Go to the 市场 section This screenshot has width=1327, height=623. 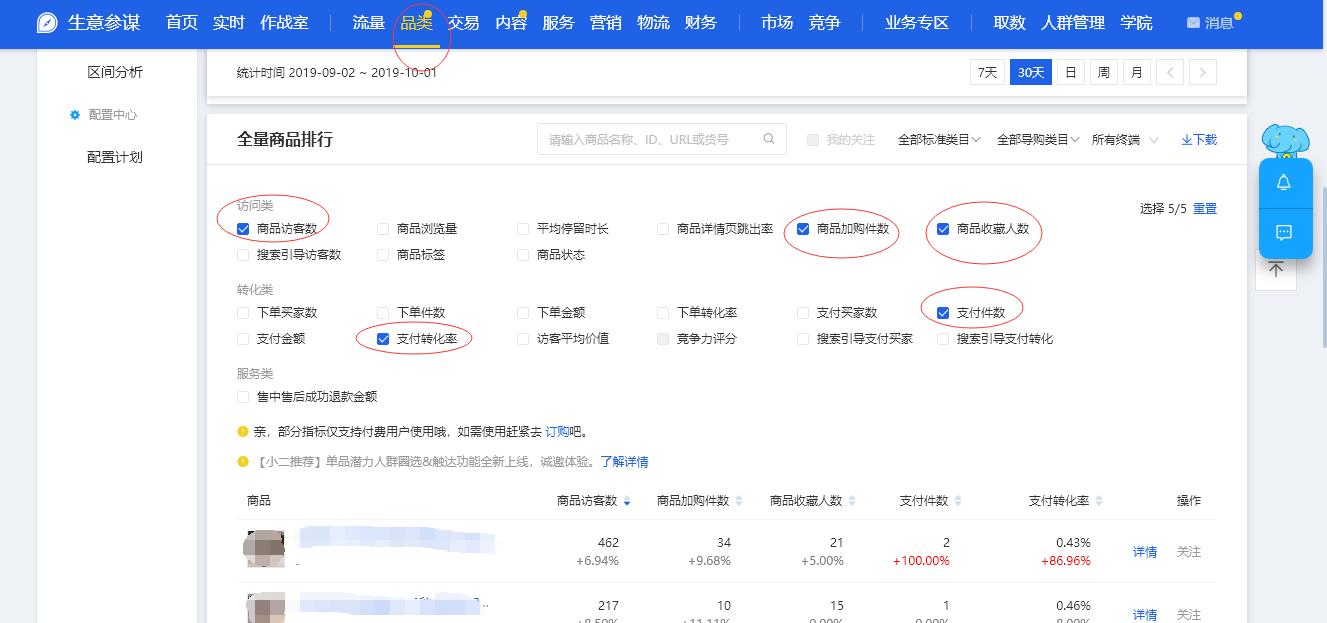[x=777, y=23]
